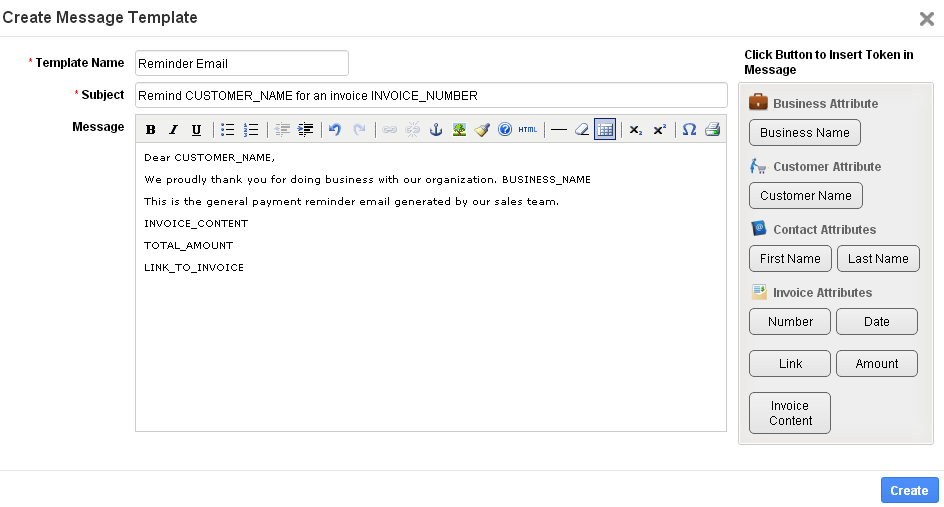Open editor help question mark icon

tap(505, 129)
